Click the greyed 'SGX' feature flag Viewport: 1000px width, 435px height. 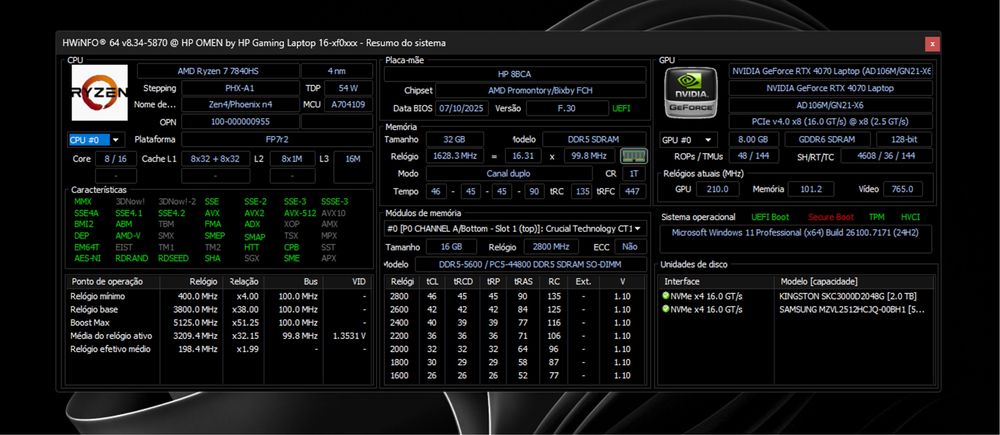pos(252,258)
